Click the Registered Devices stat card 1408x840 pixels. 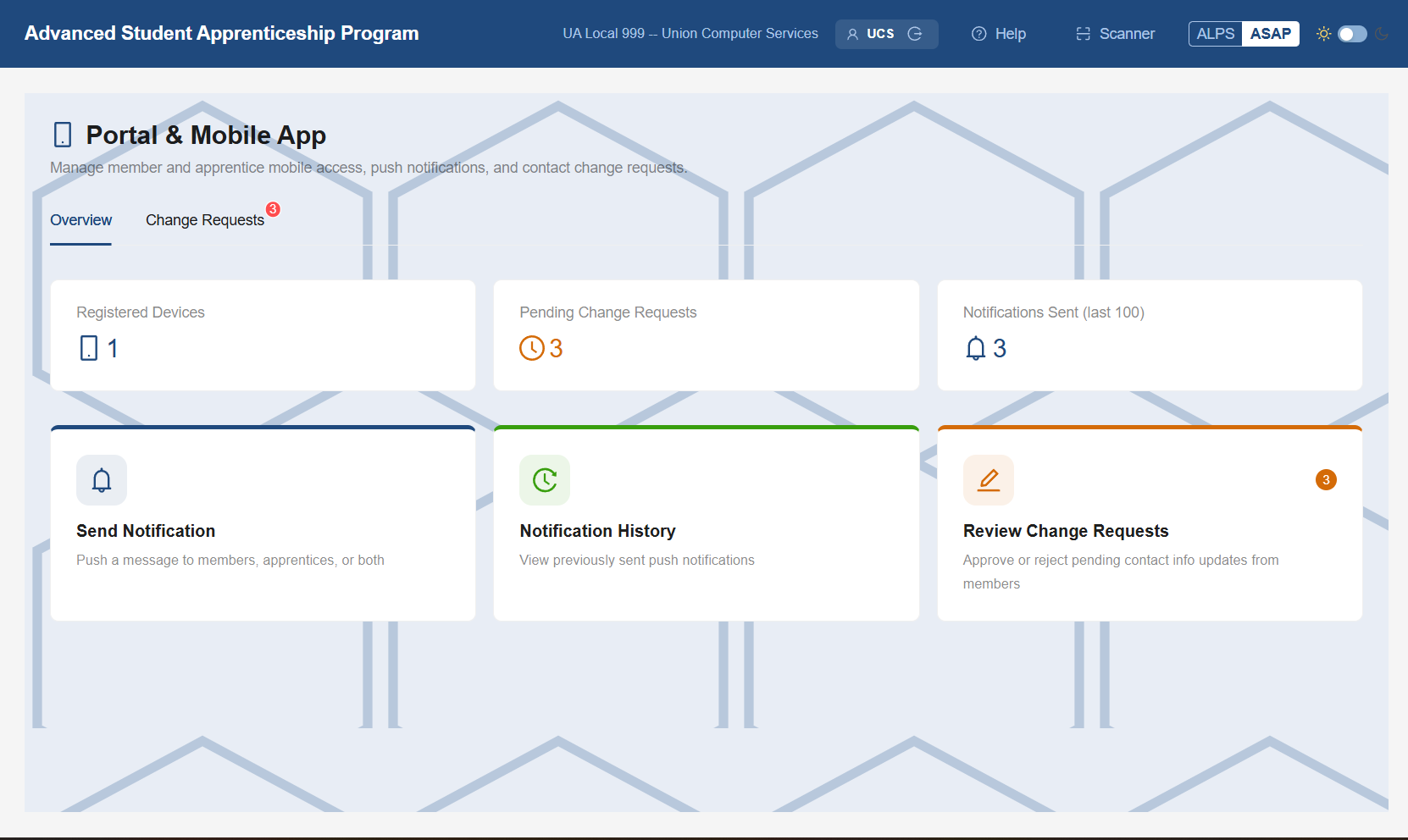point(263,335)
